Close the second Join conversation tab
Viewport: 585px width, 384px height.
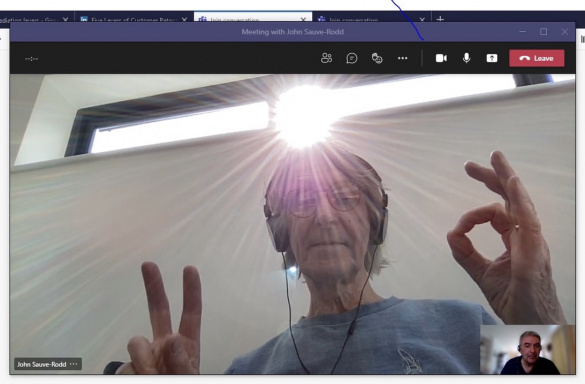pyautogui.click(x=422, y=19)
